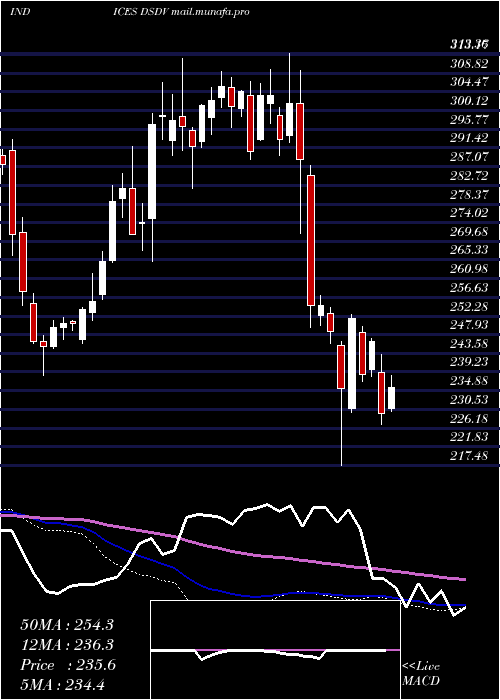Click the 300.12 price axis label

coord(469,101)
